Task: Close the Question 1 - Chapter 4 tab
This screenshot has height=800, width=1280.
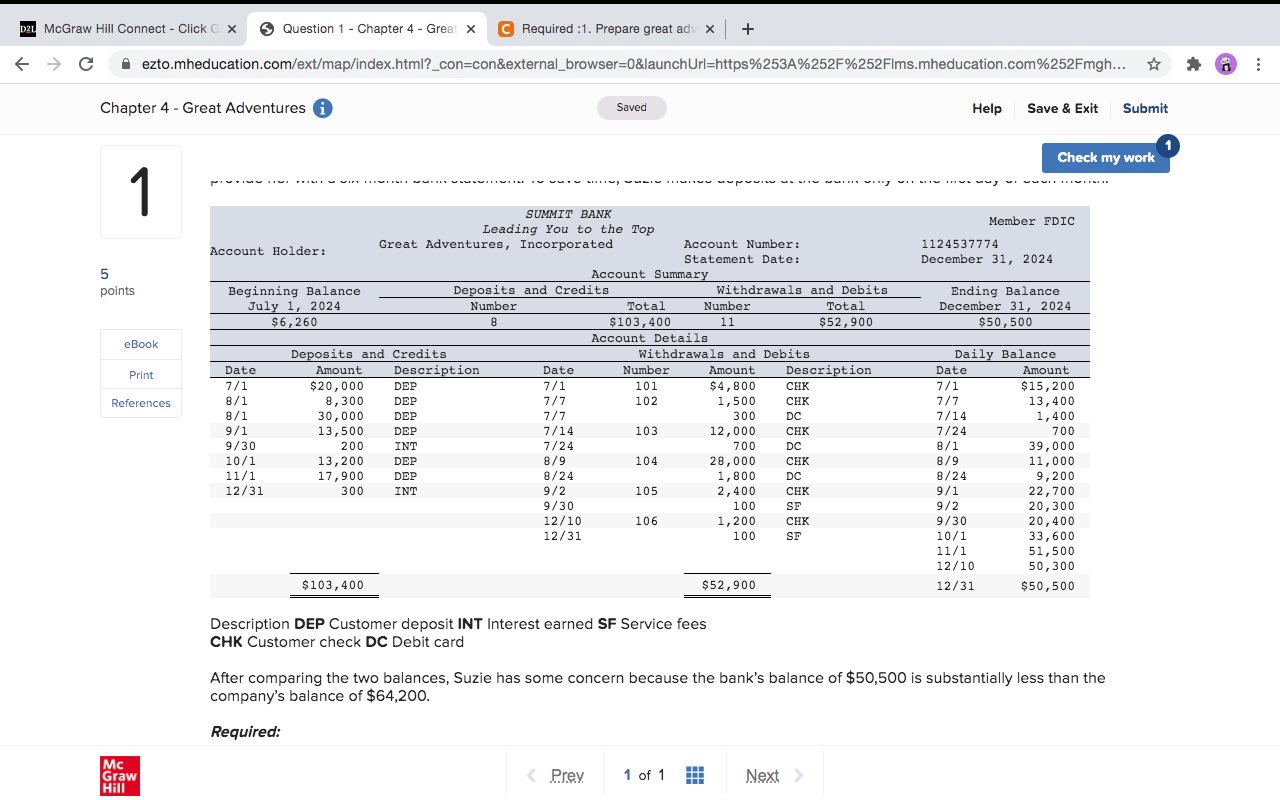Action: click(x=470, y=29)
